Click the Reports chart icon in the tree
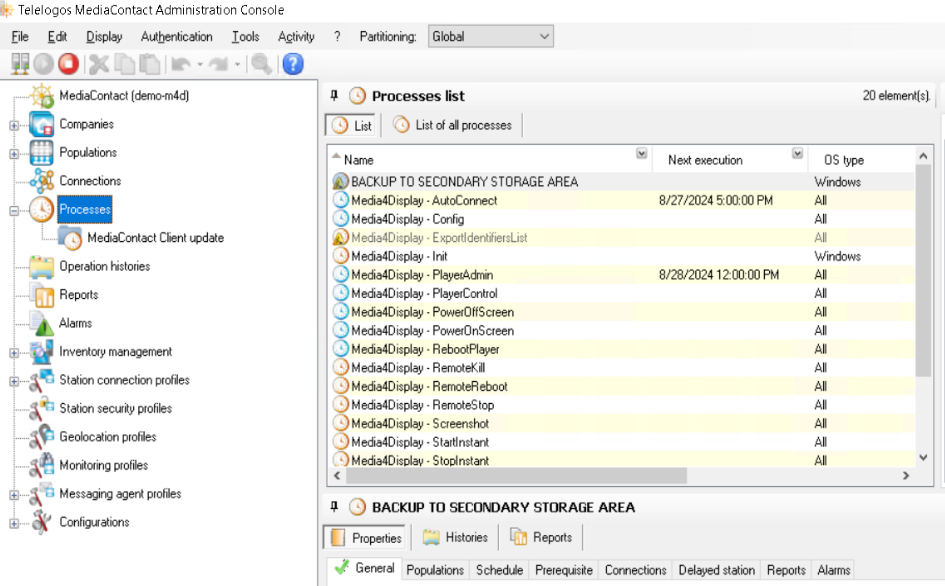Screen dimensions: 945x586 [43, 295]
